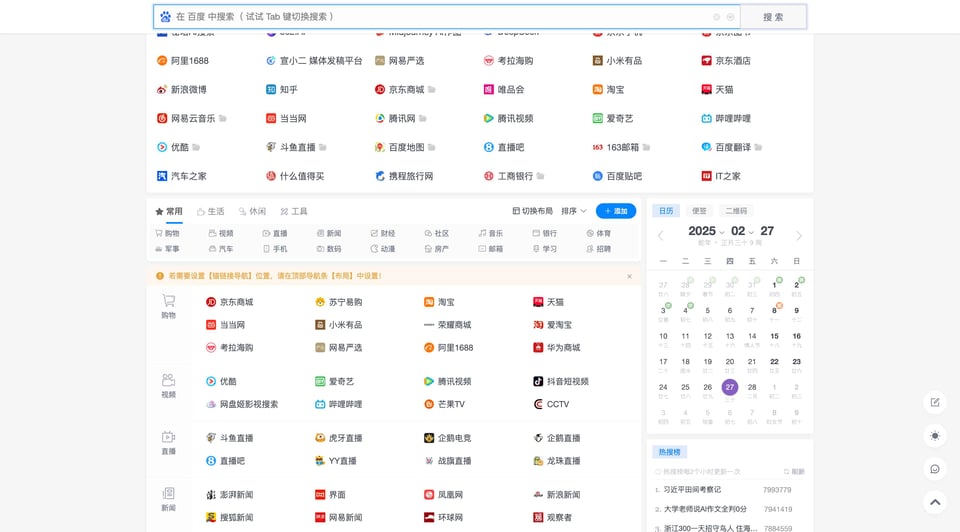The image size is (960, 532).
Task: Click the 直播 sidebar category icon
Action: (168, 436)
